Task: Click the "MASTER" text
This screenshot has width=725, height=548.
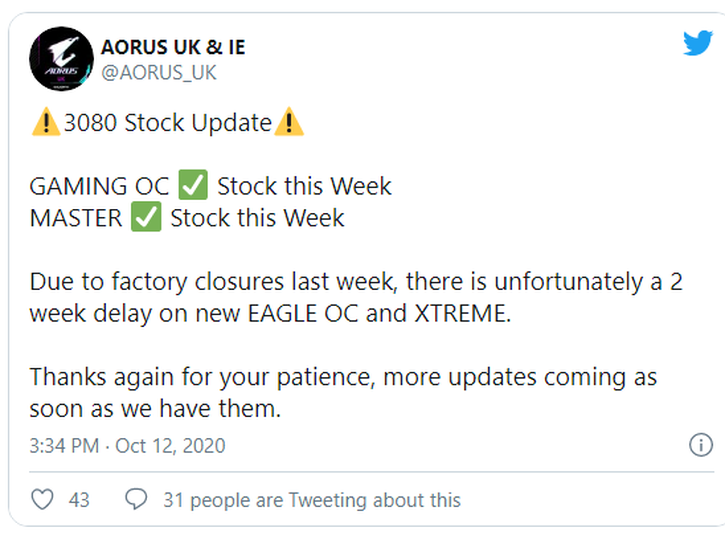Action: [x=76, y=218]
